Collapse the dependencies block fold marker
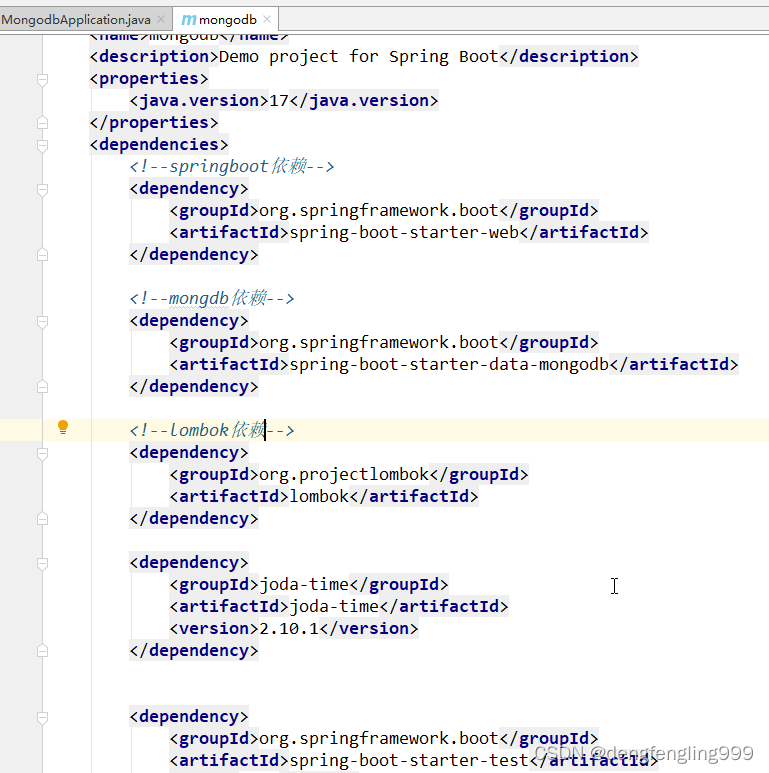 pyautogui.click(x=42, y=145)
